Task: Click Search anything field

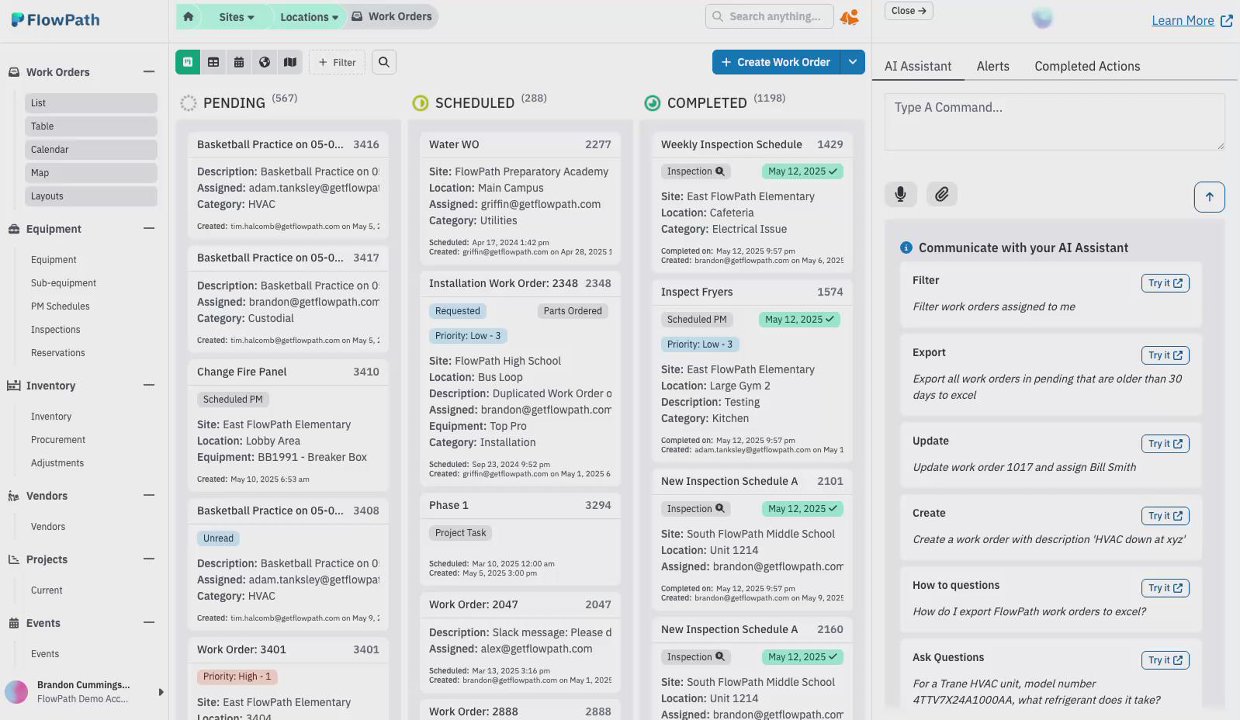Action: click(770, 16)
